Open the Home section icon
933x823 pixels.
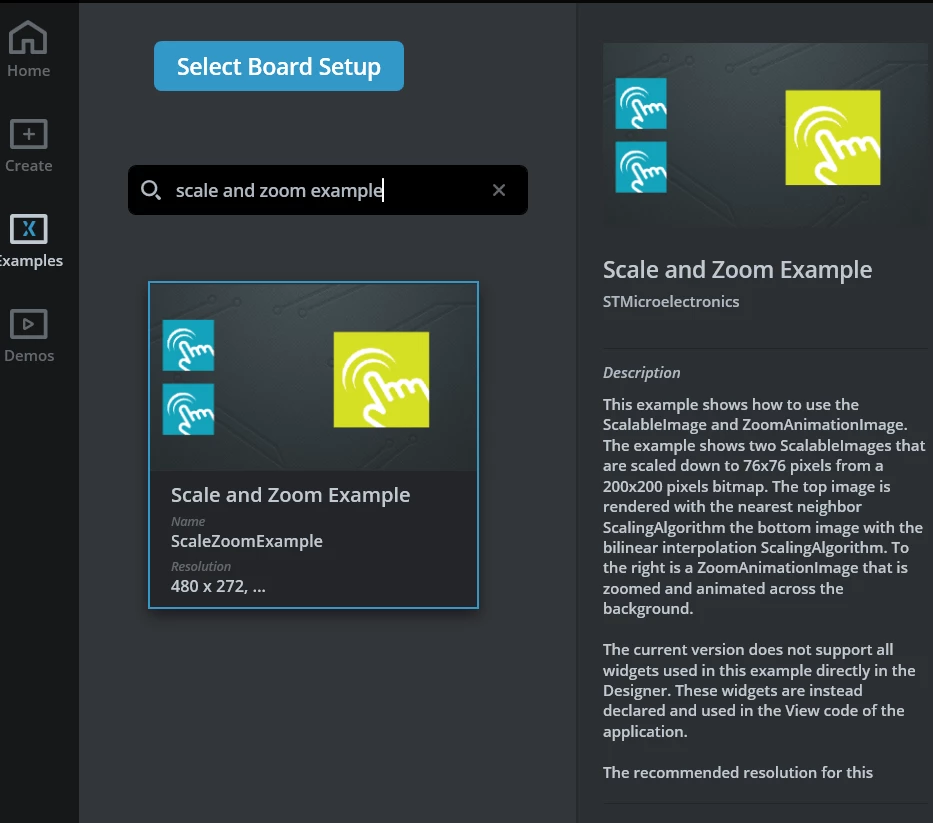28,37
